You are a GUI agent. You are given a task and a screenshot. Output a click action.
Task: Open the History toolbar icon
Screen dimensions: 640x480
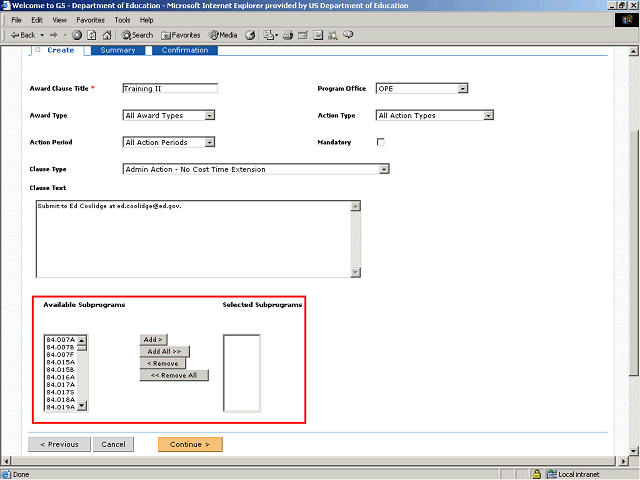click(250, 35)
